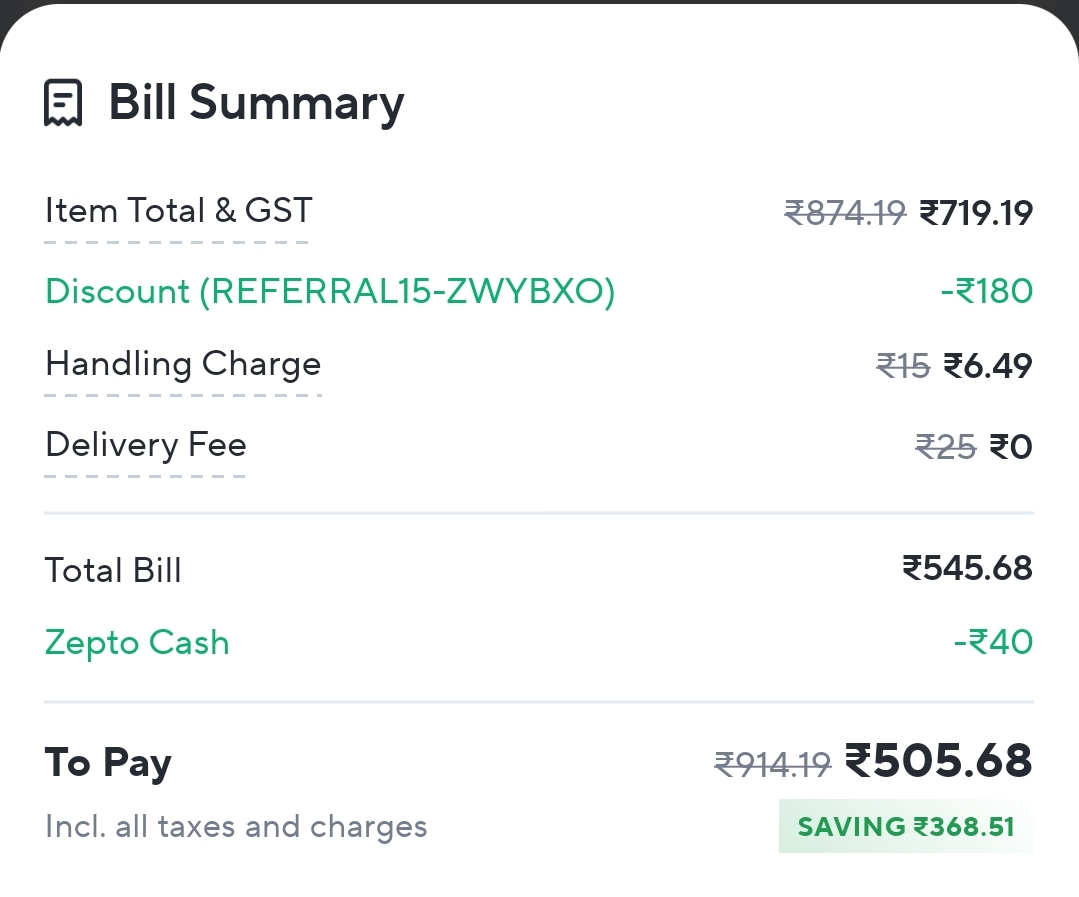The image size is (1079, 897).
Task: Tap the Bill Summary heading
Action: (256, 103)
